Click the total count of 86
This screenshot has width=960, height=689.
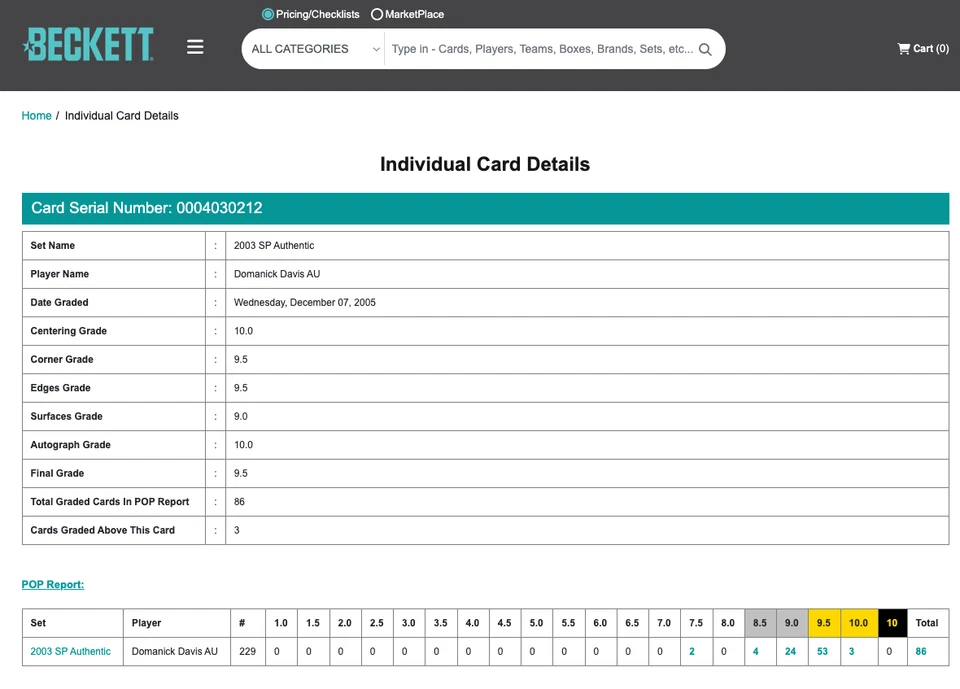tap(921, 652)
